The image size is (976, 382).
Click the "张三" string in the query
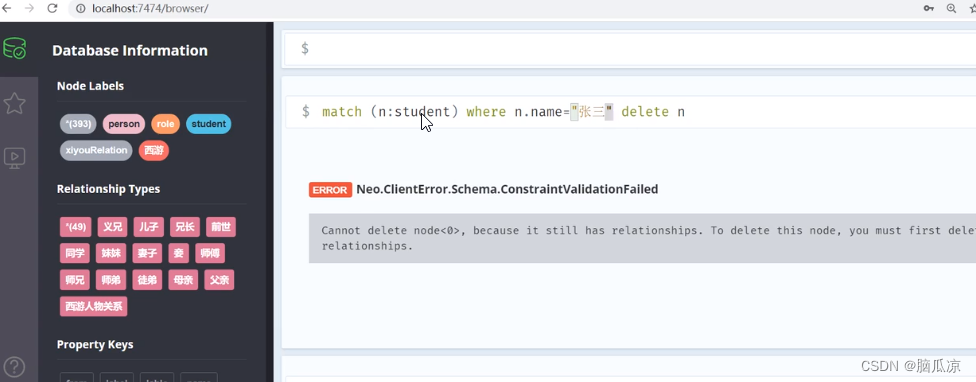(592, 112)
